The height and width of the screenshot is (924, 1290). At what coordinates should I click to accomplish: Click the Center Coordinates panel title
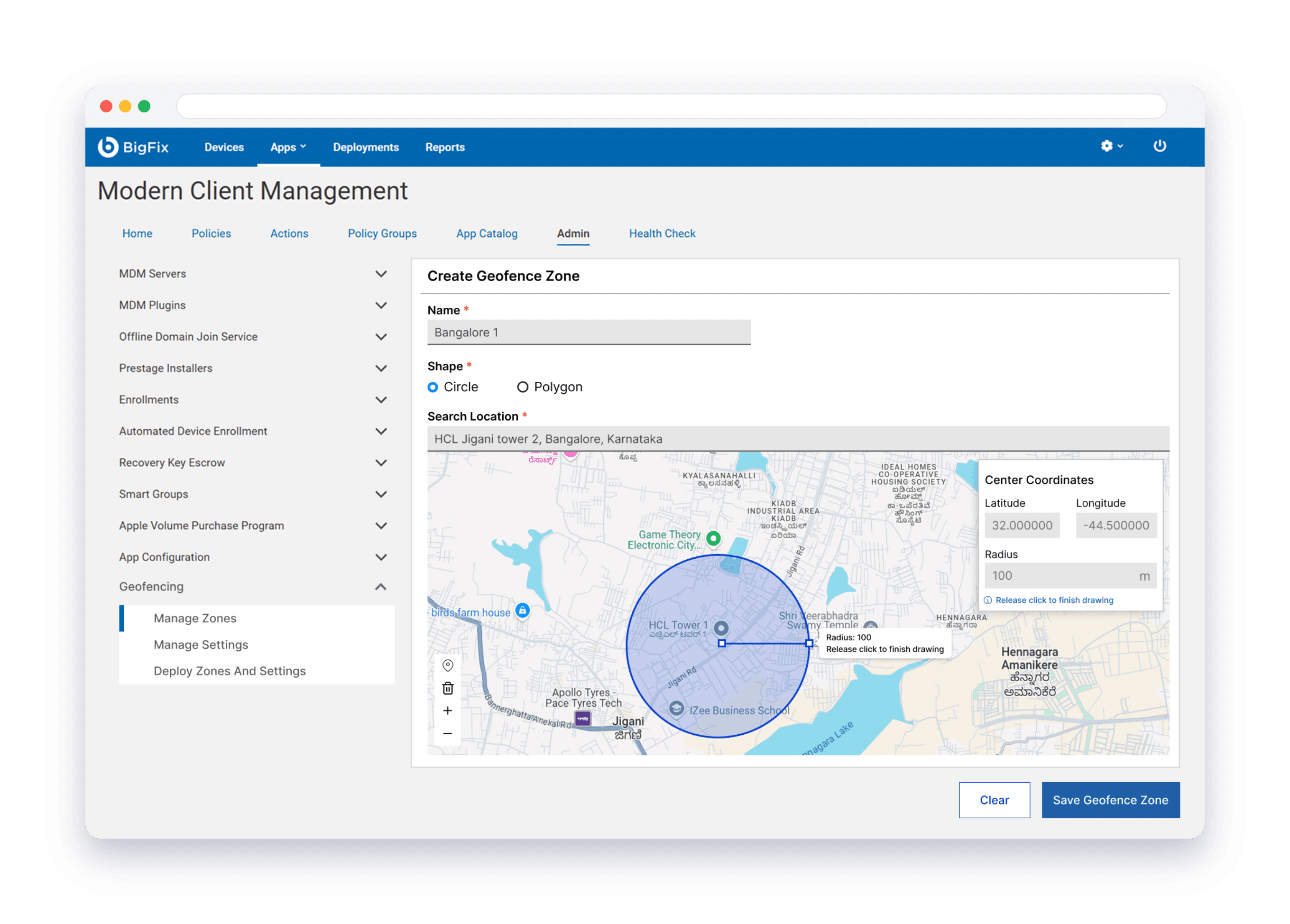pyautogui.click(x=1039, y=480)
